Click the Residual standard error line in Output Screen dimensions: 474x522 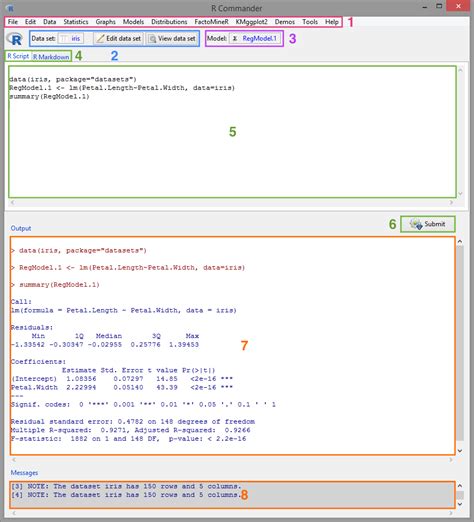pyautogui.click(x=133, y=421)
